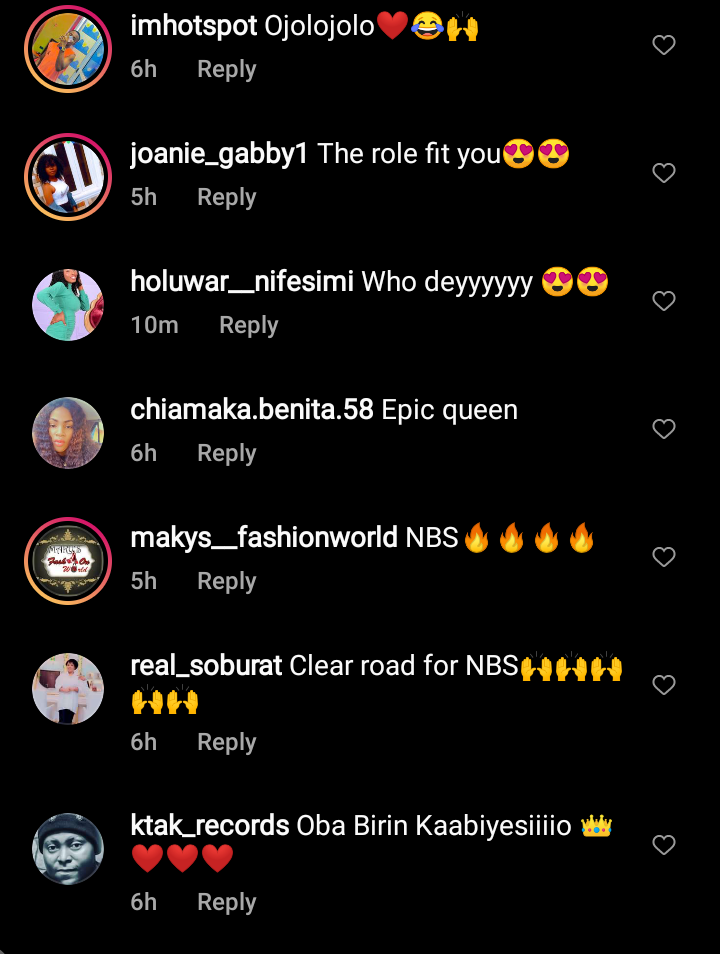Reply to imhotspot's comment
720x954 pixels.
point(226,69)
